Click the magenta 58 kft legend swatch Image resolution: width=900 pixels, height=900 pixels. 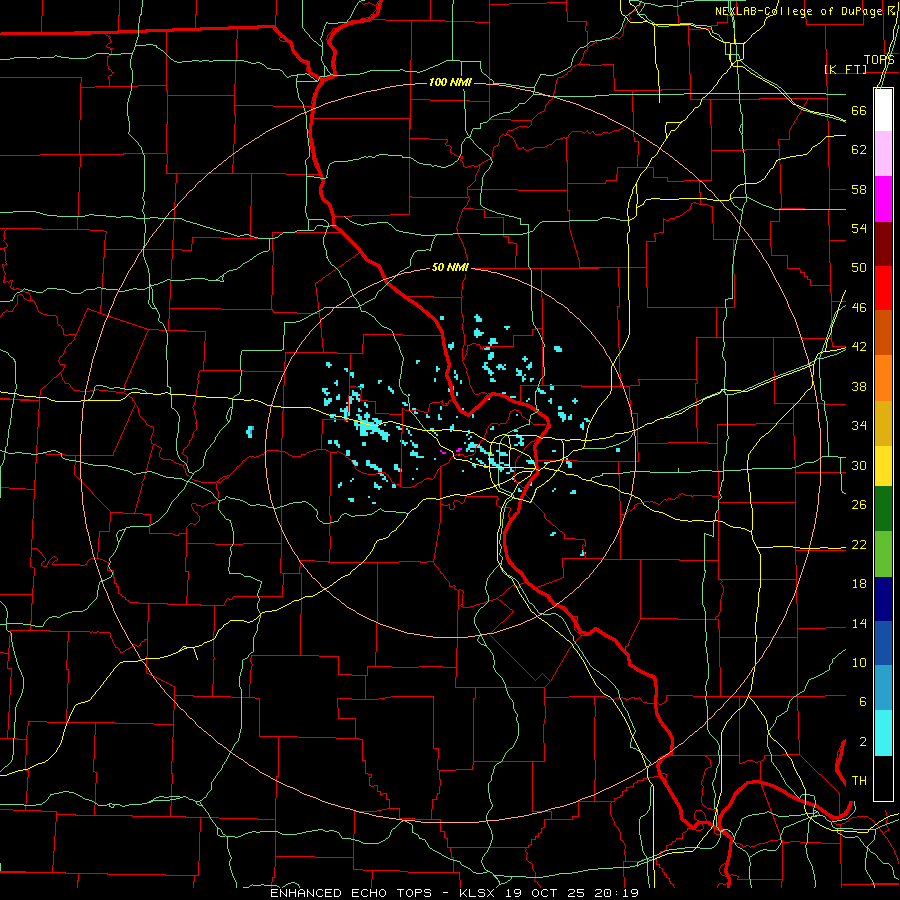[x=883, y=199]
